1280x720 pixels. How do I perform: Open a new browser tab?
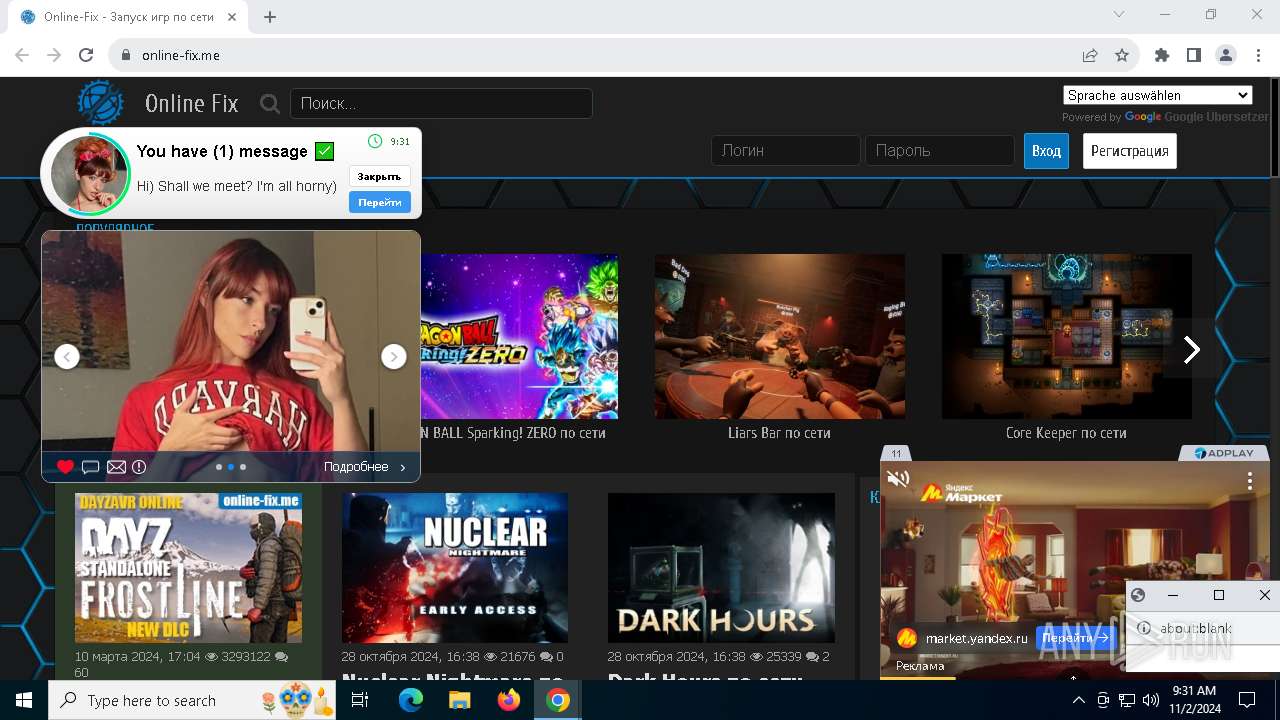[270, 16]
